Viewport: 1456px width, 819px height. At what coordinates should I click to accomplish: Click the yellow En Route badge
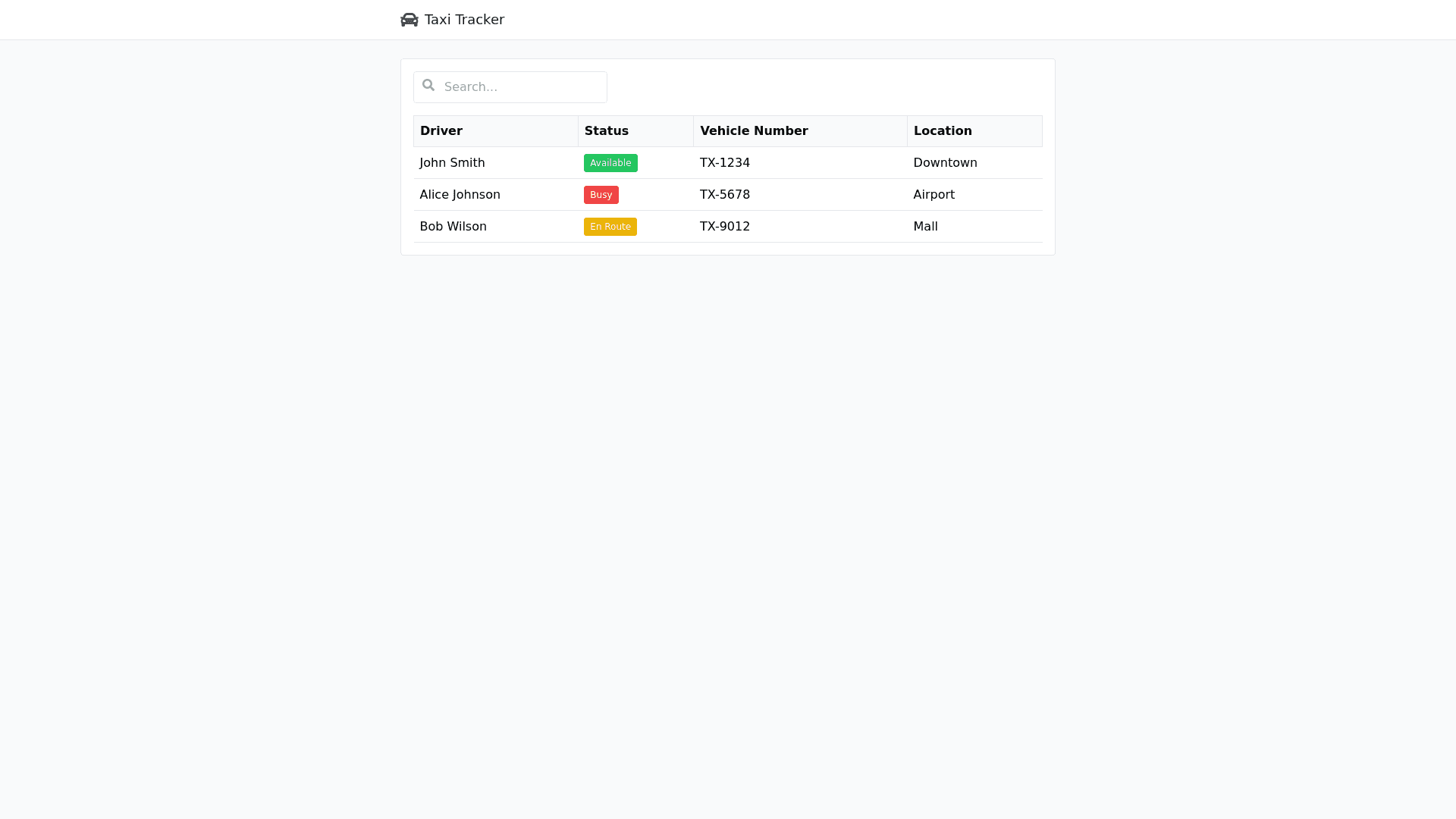tap(610, 227)
